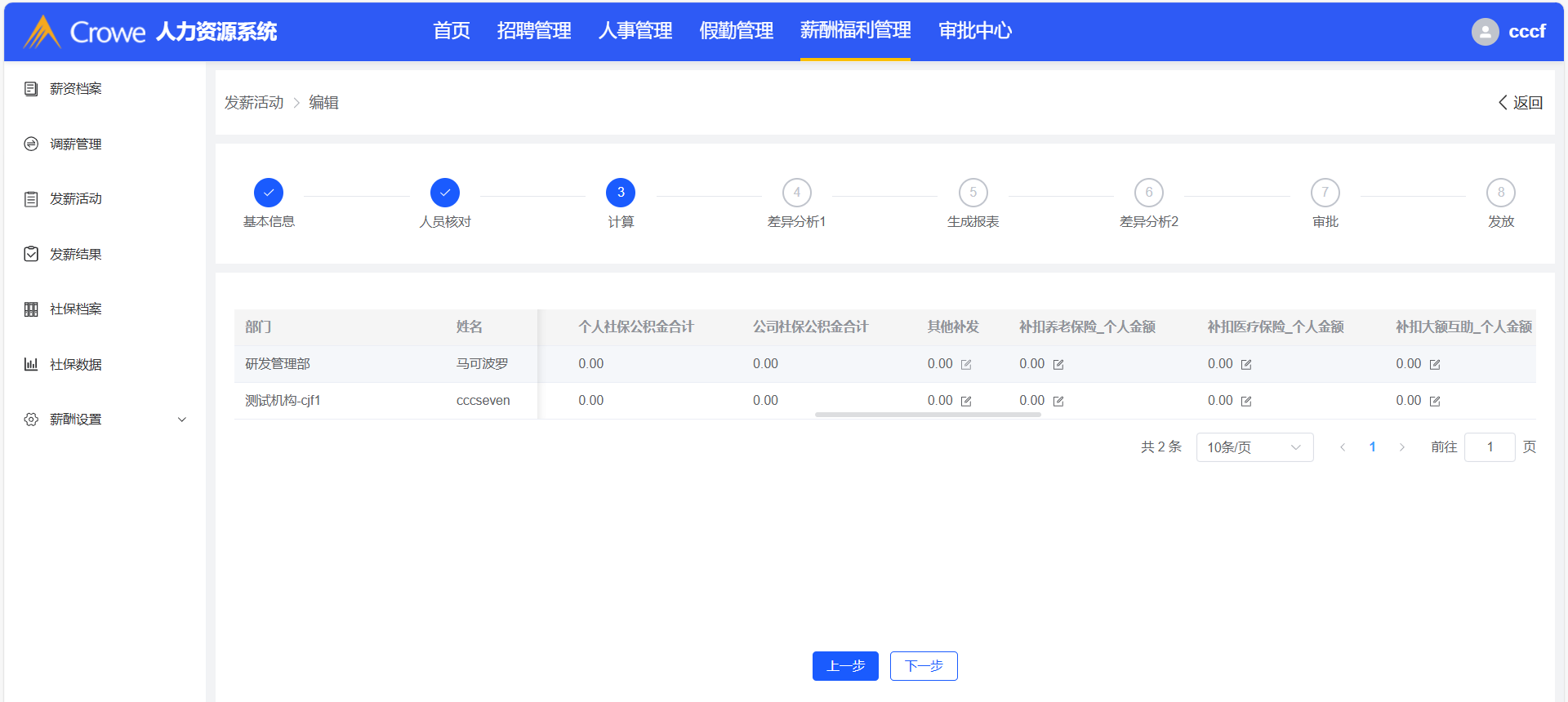Click the 前往 page number input field
Screen dimensions: 1568x702
1490,447
